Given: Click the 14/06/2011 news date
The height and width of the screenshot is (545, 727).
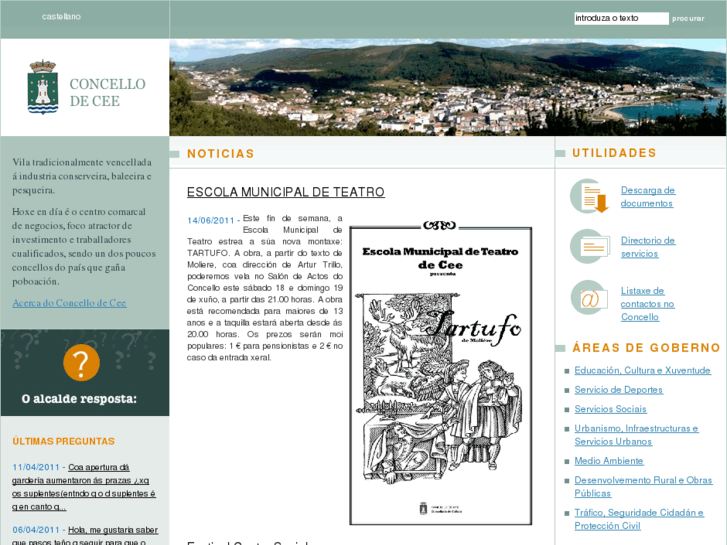Looking at the screenshot, I should pyautogui.click(x=210, y=220).
